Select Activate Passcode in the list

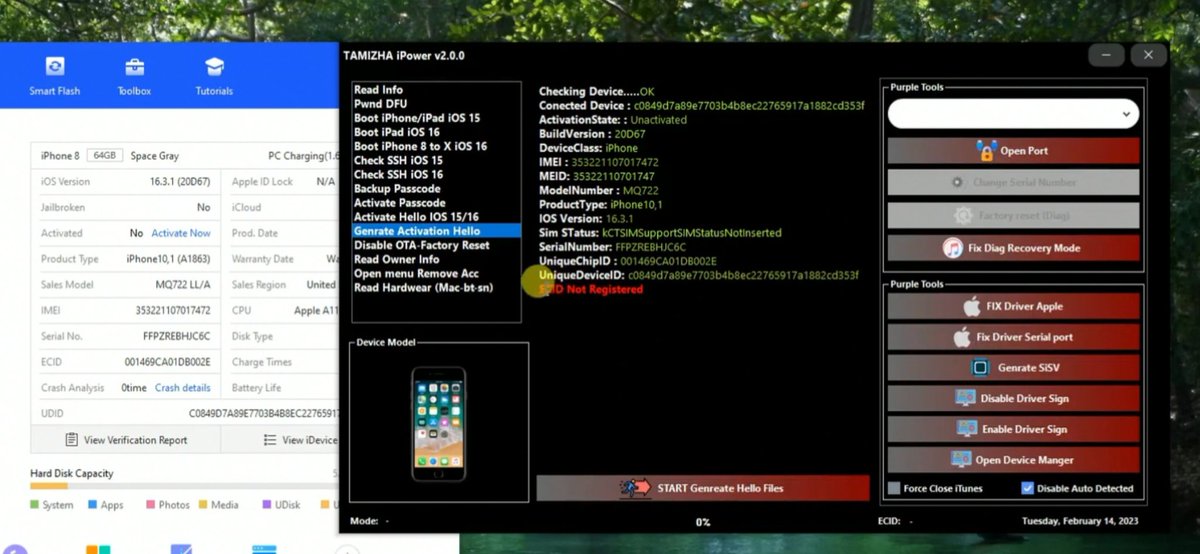[436, 203]
